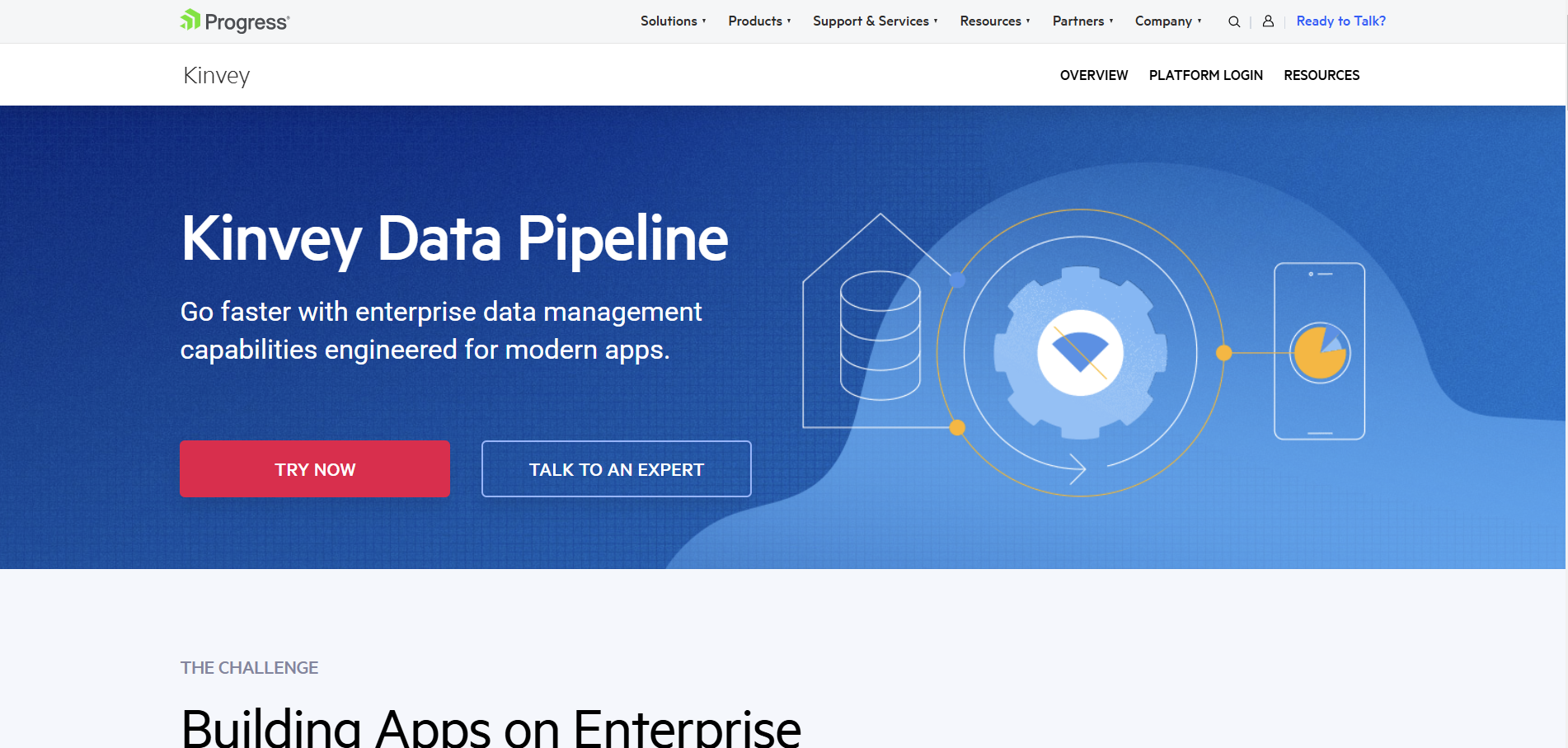Click the phone illustration with pie chart

click(x=1320, y=351)
